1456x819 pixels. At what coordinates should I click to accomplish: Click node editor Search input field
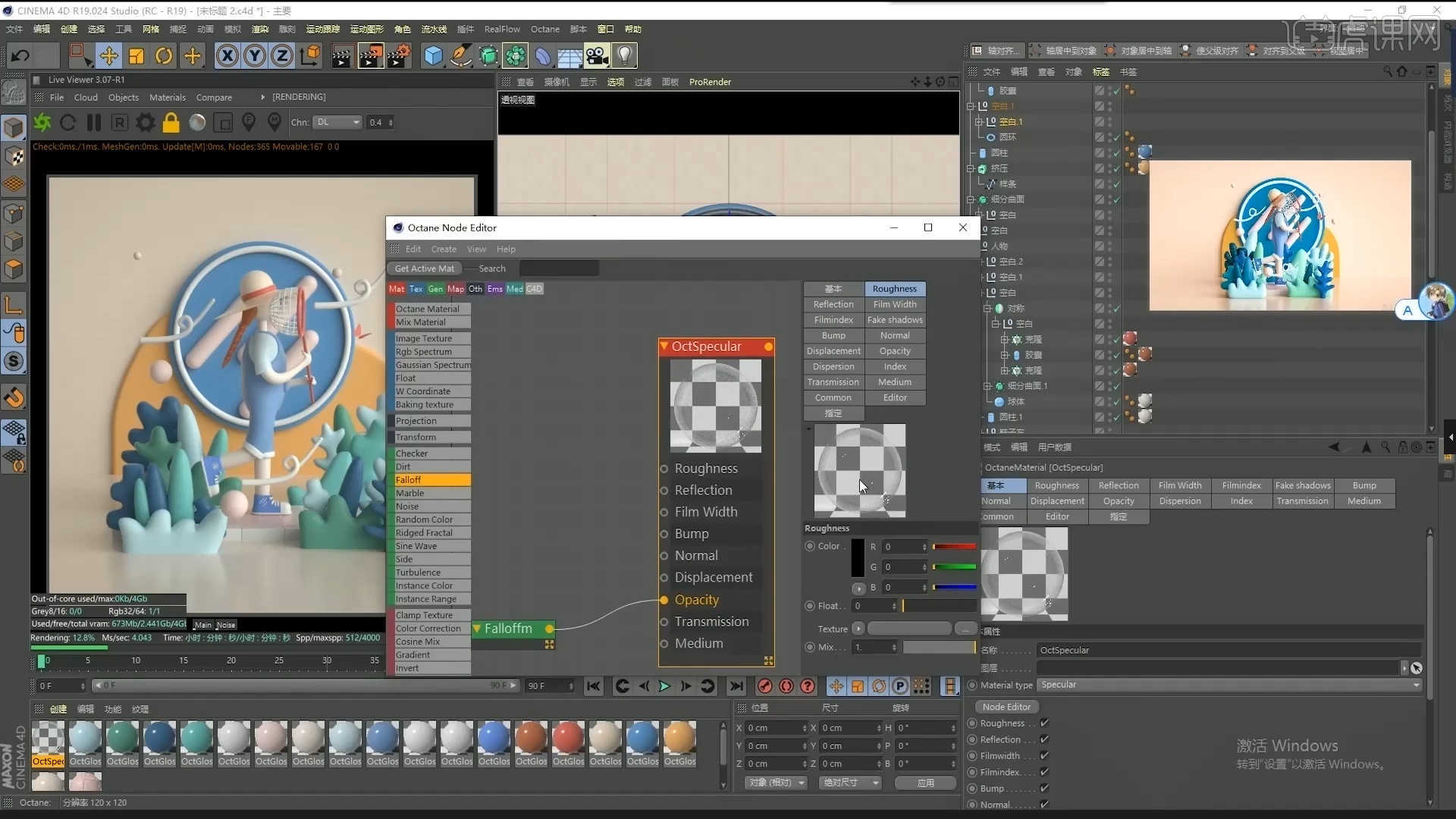coord(559,268)
